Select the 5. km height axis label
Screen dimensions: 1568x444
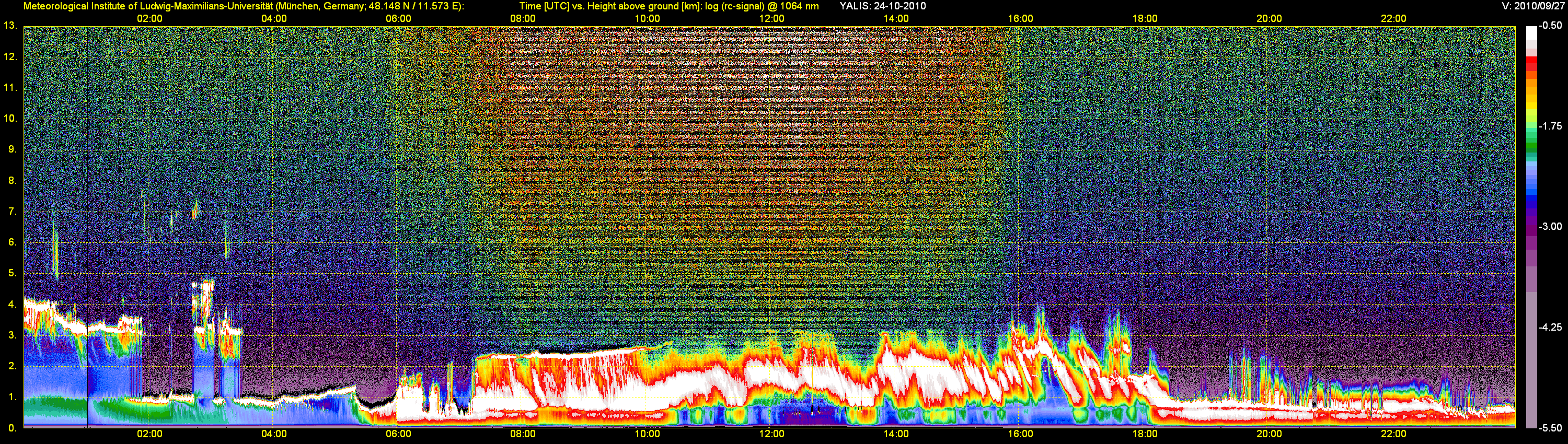pyautogui.click(x=13, y=273)
